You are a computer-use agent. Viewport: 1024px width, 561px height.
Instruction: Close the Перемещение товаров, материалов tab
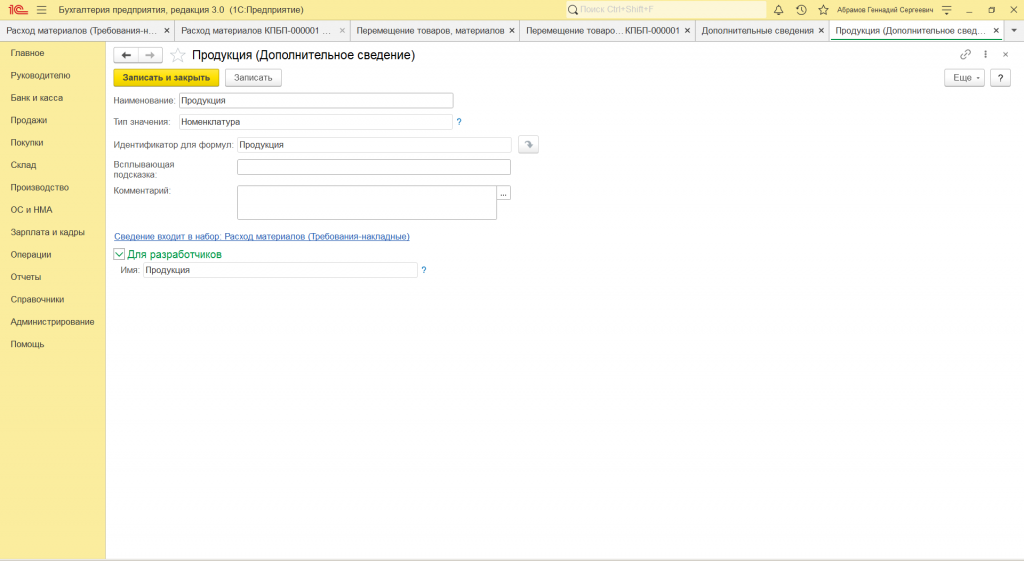click(512, 31)
